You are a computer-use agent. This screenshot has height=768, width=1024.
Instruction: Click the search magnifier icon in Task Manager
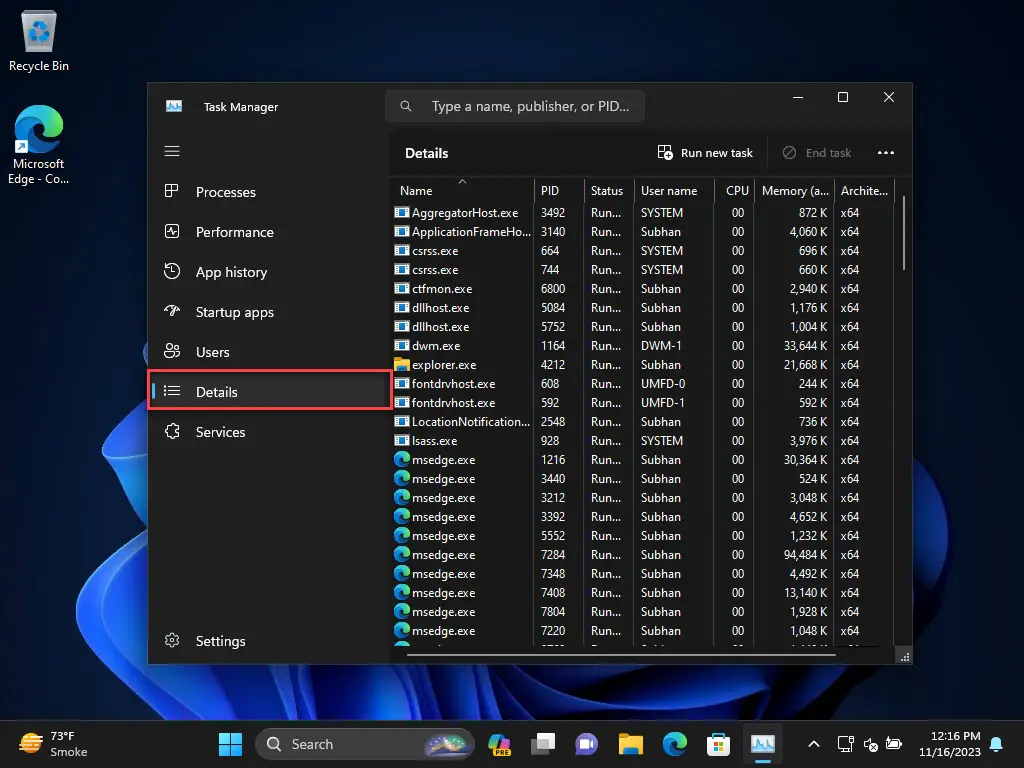(x=406, y=106)
